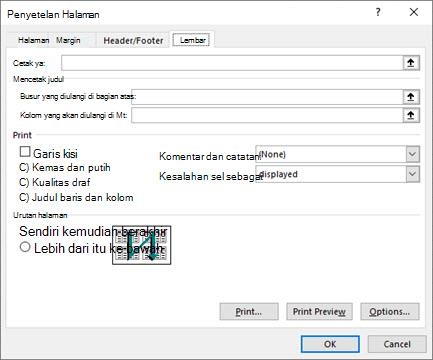The height and width of the screenshot is (360, 433).
Task: Toggle Judul baris dan kolom option
Action: (76, 197)
